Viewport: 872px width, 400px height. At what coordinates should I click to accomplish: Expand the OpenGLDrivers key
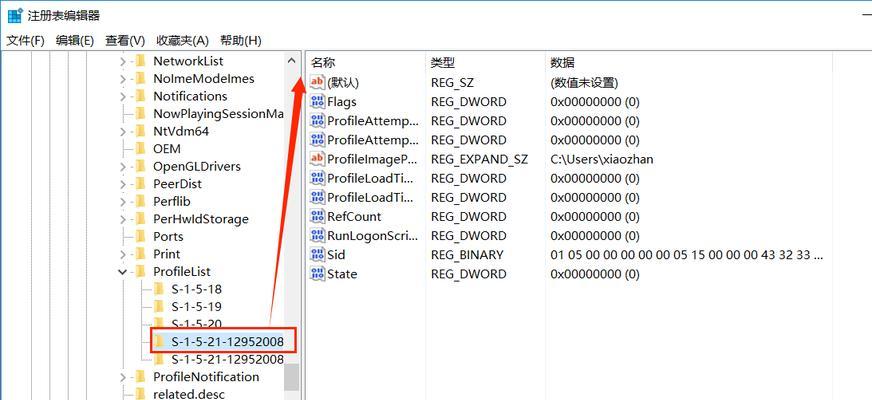[x=123, y=166]
